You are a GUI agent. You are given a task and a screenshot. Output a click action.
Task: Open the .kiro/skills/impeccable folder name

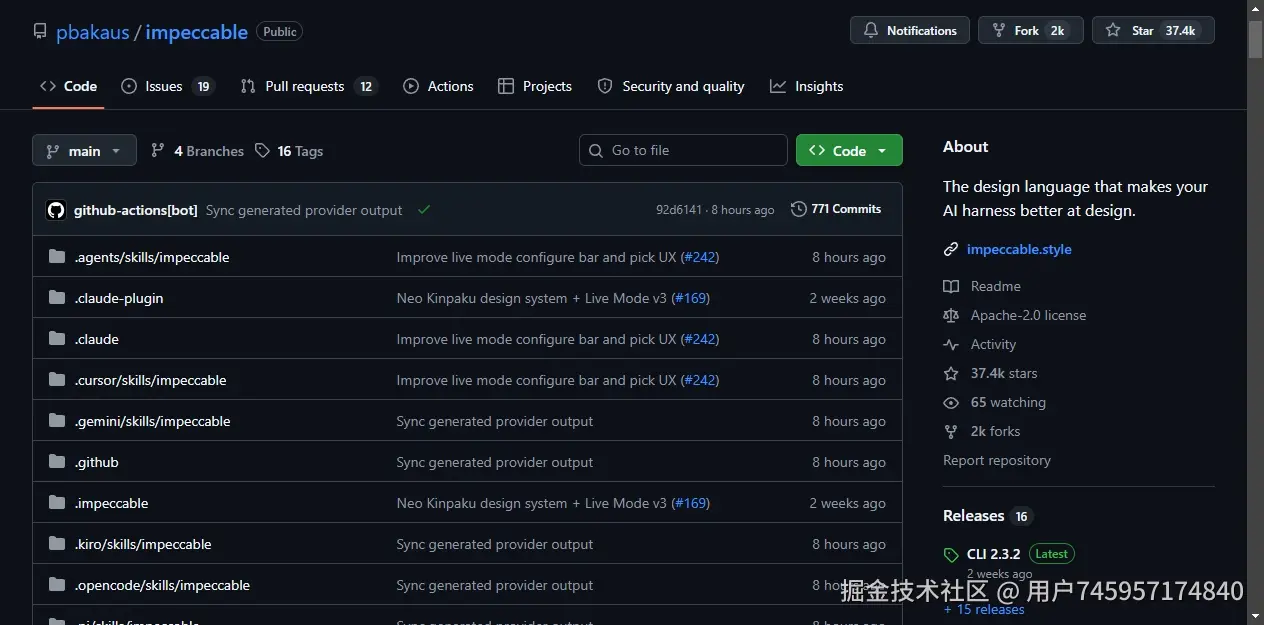(x=143, y=544)
